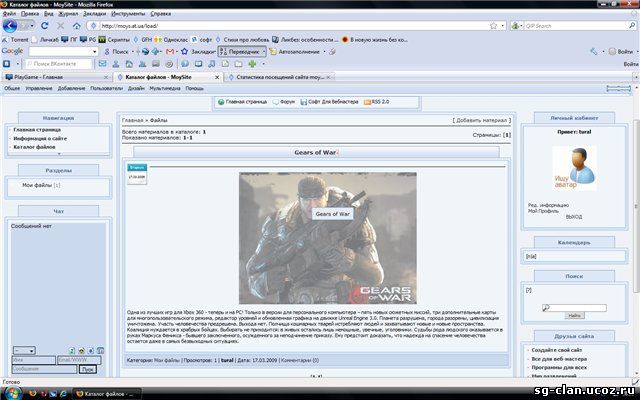The width and height of the screenshot is (640, 400).
Task: Click the Выход logout link
Action: pyautogui.click(x=574, y=217)
